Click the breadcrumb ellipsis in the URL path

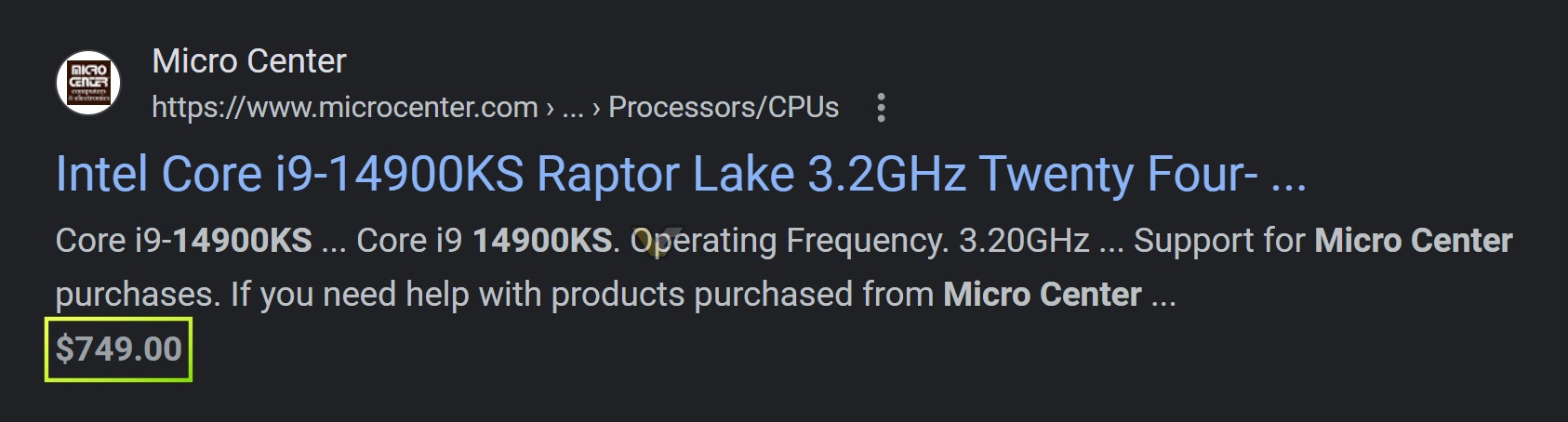tap(572, 110)
